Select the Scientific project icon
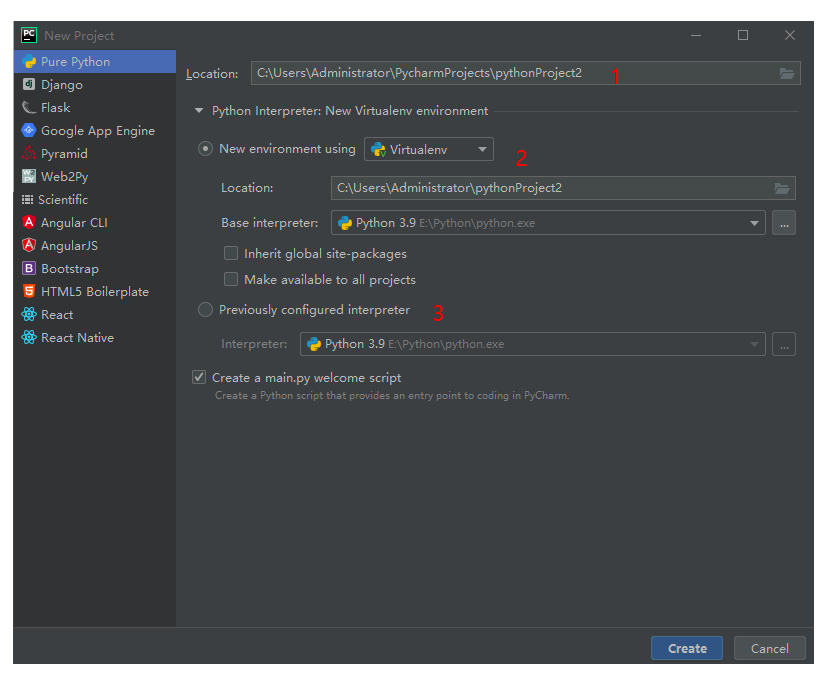The width and height of the screenshot is (827, 676). point(29,199)
